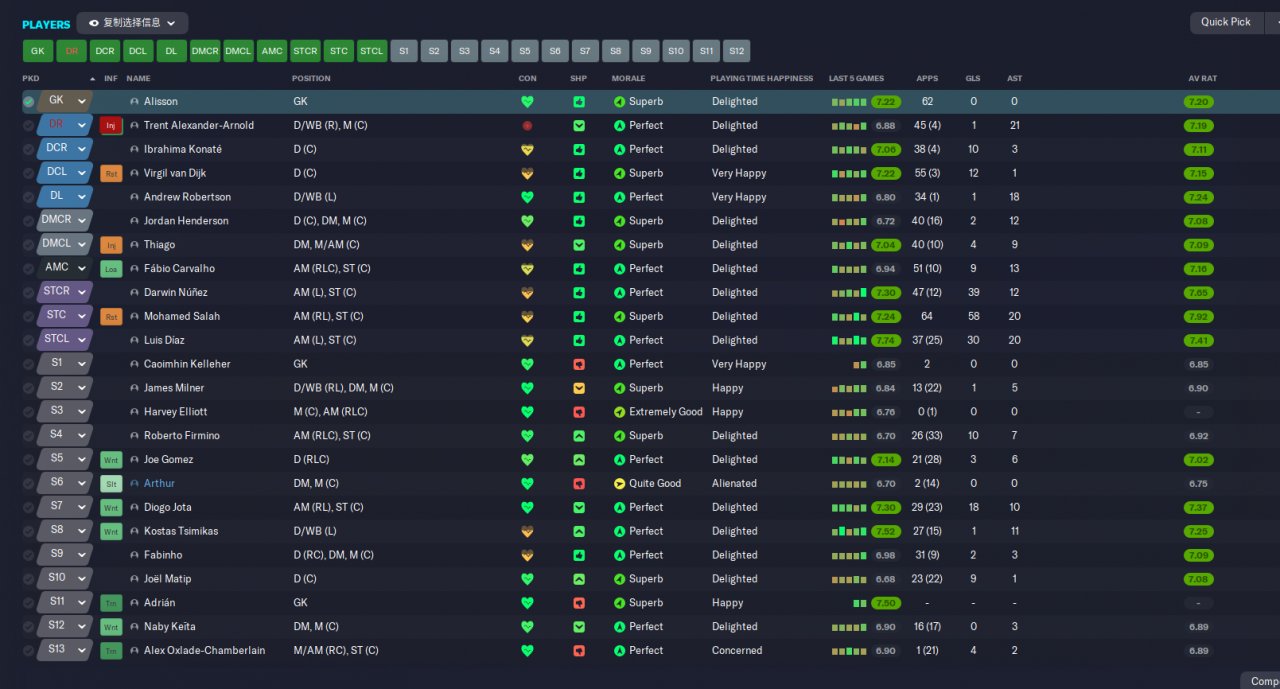Click Alisson's last 5 games form bars
Image resolution: width=1280 pixels, height=689 pixels.
click(849, 102)
